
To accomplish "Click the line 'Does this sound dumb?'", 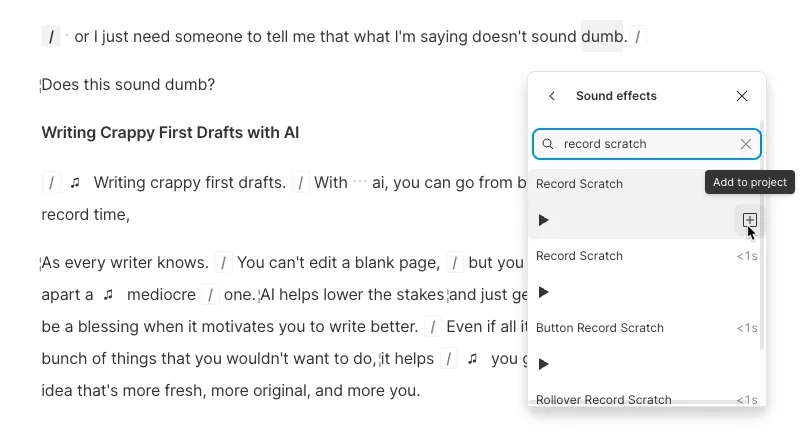I will tap(128, 84).
